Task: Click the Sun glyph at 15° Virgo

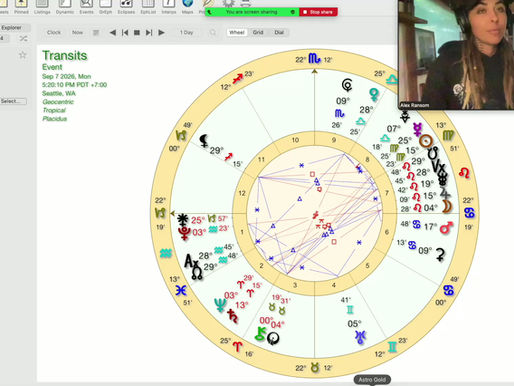Action: point(426,141)
